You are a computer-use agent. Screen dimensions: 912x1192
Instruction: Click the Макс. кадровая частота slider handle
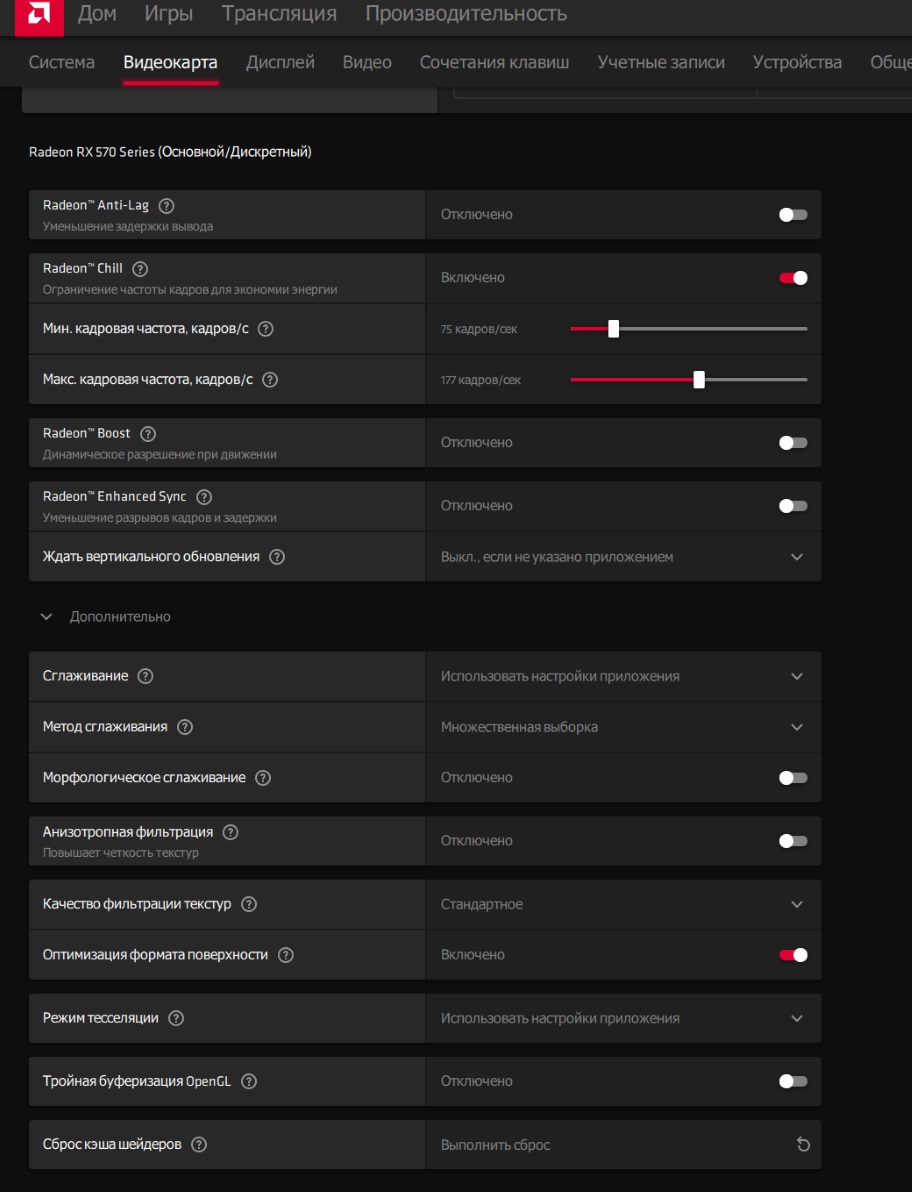(699, 380)
